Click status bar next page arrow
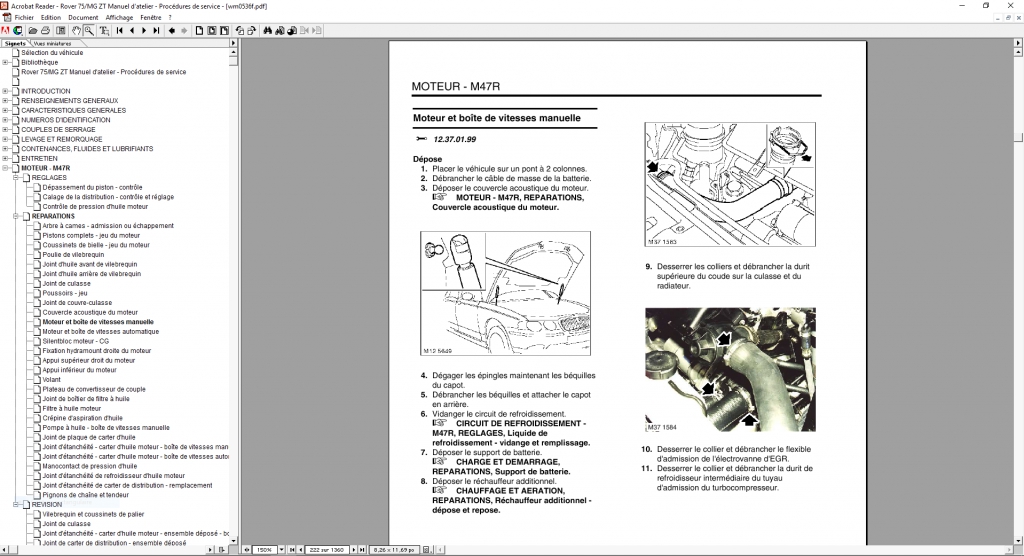 (354, 549)
